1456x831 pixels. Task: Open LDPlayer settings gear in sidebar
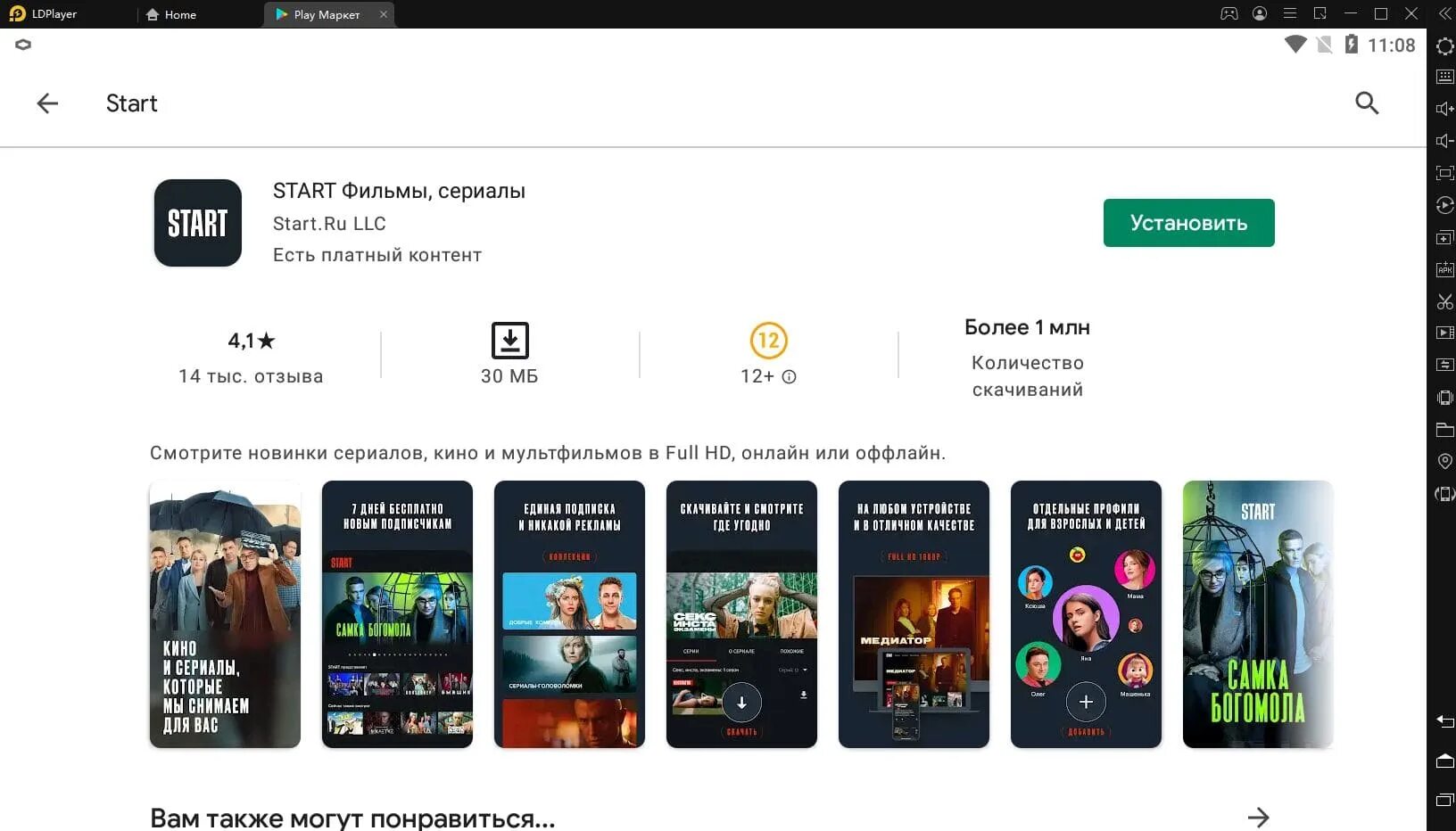(x=1444, y=46)
